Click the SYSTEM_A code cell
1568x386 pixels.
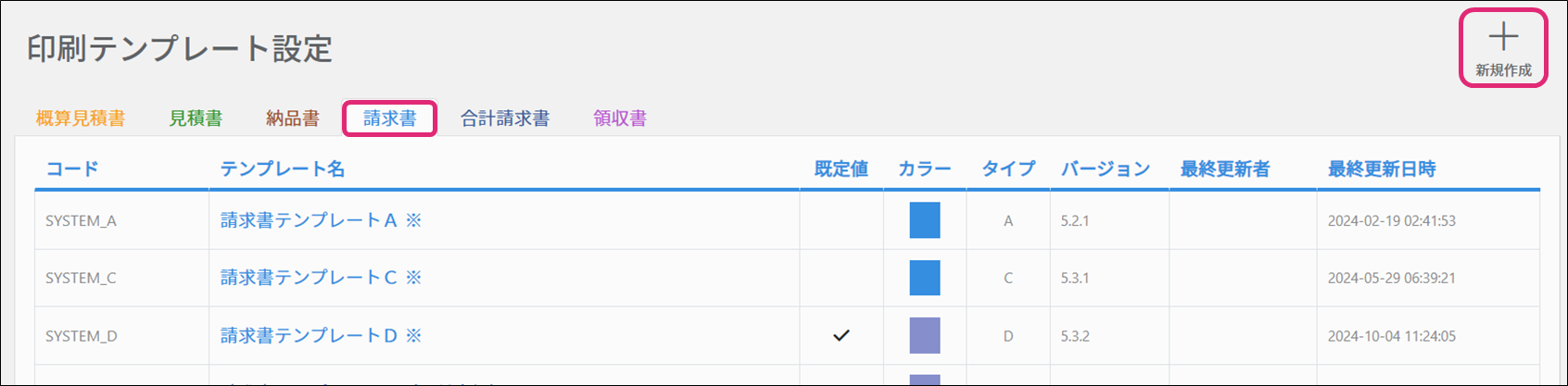coord(82,221)
